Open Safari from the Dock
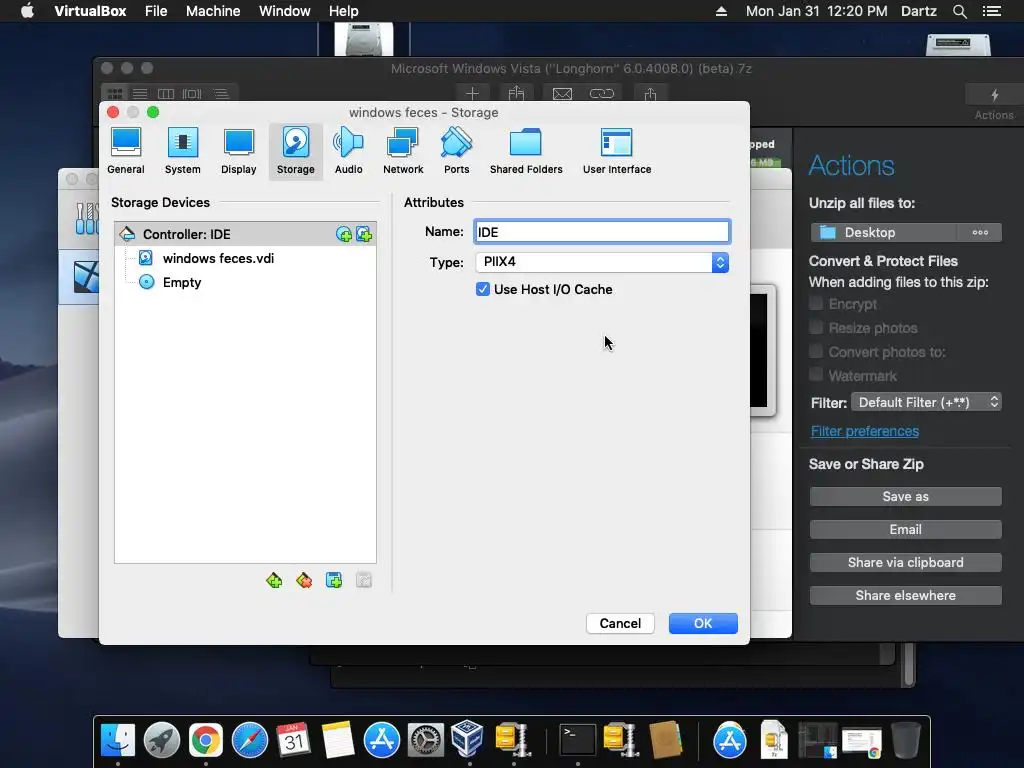 pyautogui.click(x=249, y=741)
